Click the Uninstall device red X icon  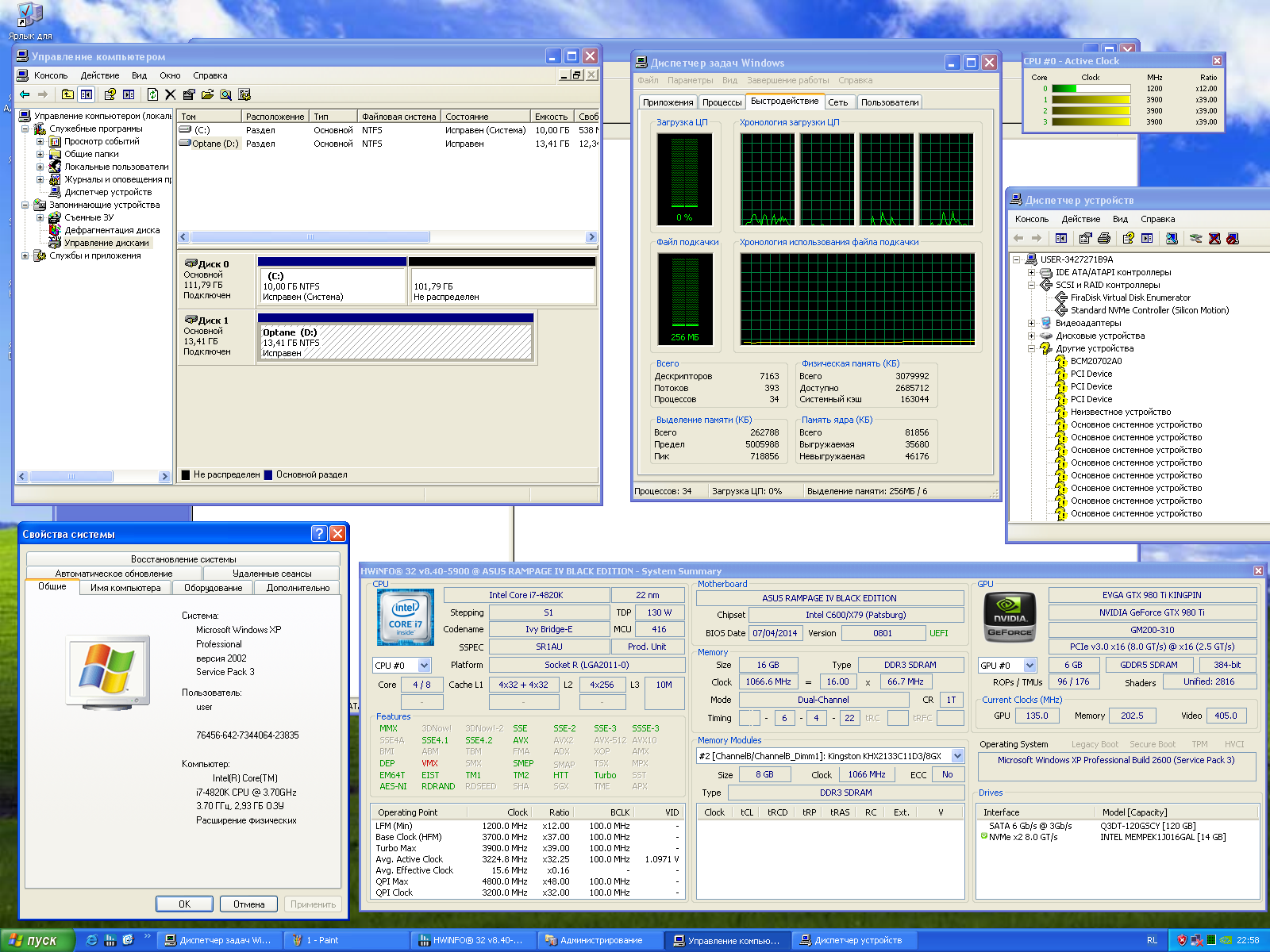pos(1214,238)
